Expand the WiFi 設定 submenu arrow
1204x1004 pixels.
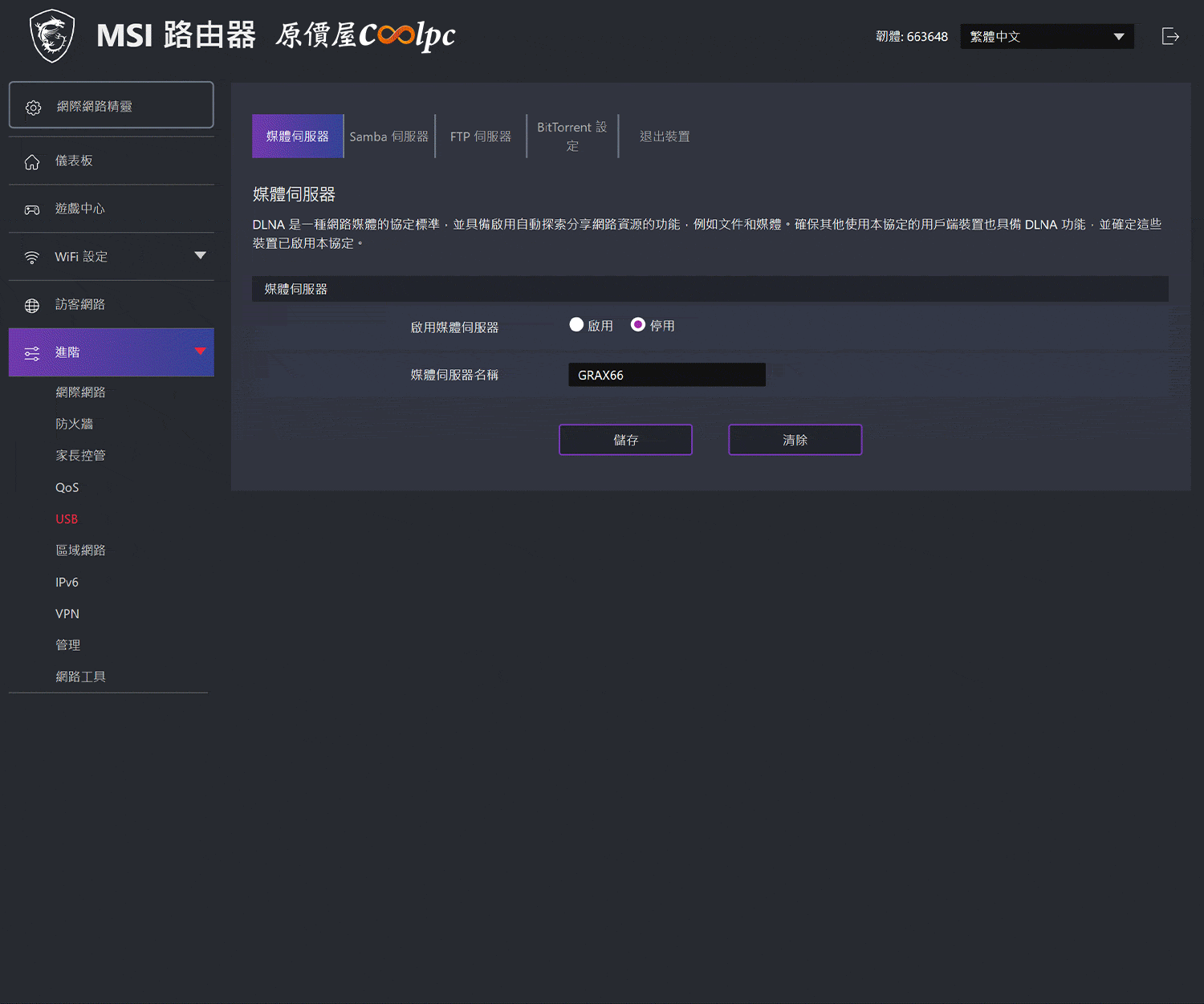[x=200, y=256]
